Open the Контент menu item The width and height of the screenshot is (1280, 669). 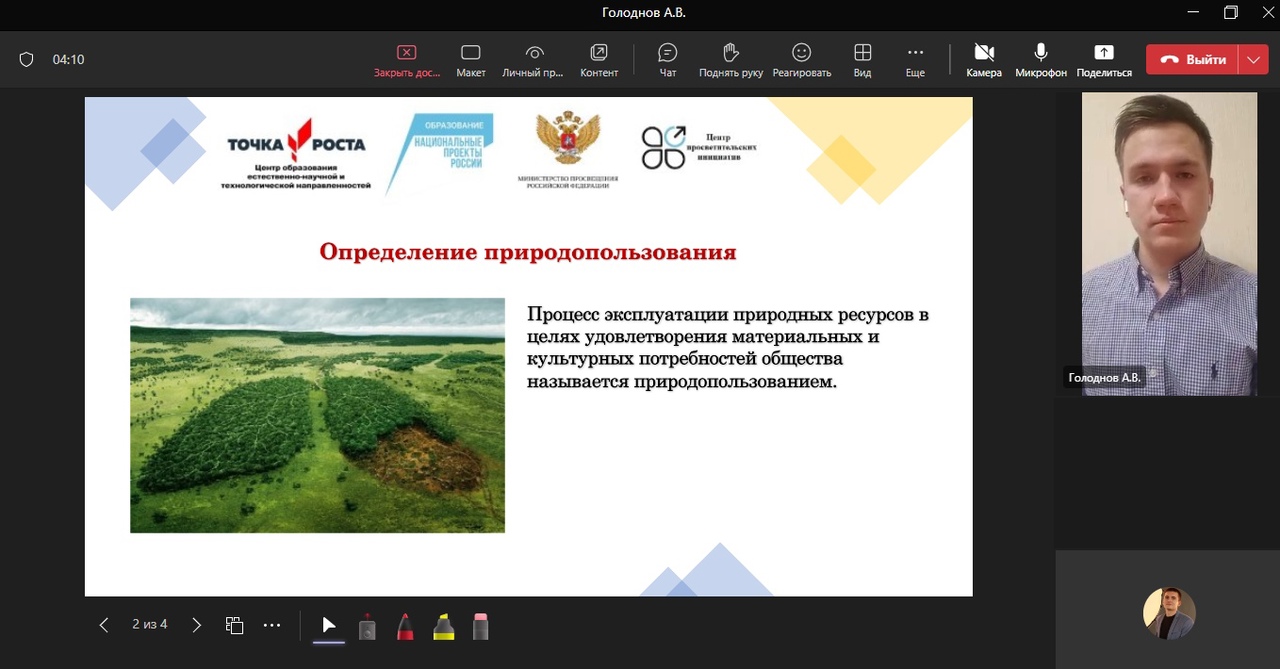[x=599, y=60]
